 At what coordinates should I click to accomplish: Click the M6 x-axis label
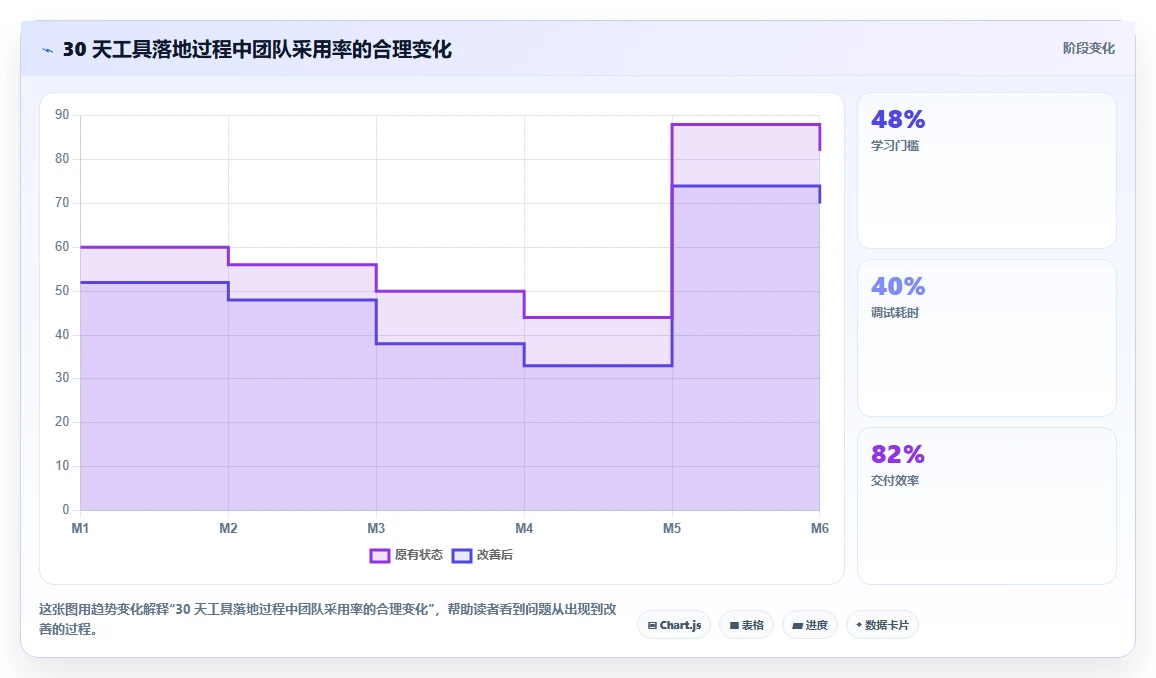820,528
